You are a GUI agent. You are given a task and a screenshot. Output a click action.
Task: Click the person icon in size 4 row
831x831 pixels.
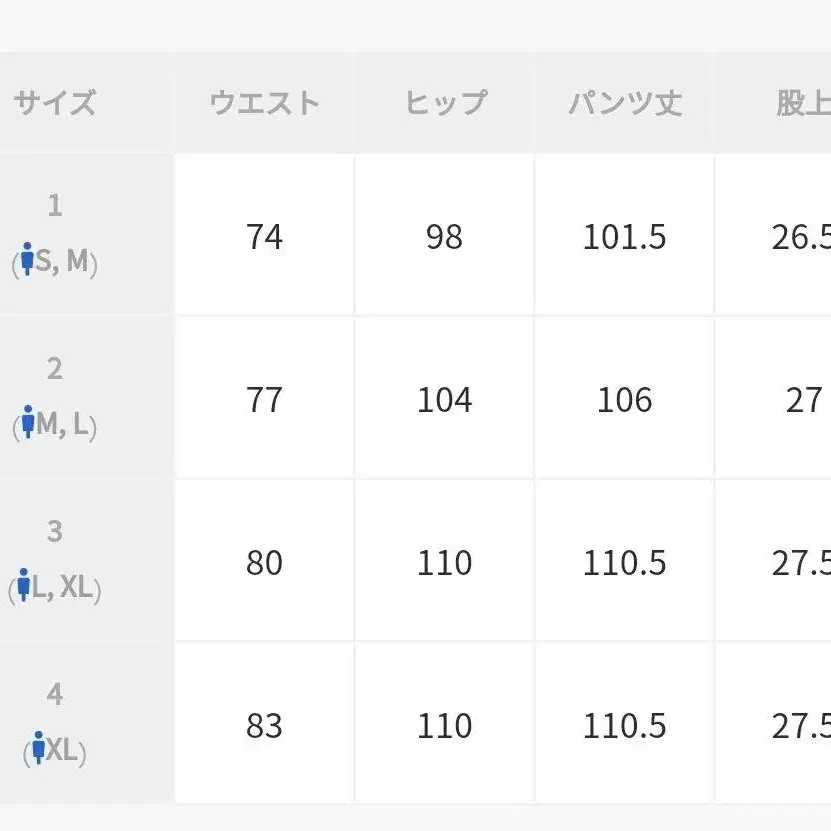click(39, 747)
